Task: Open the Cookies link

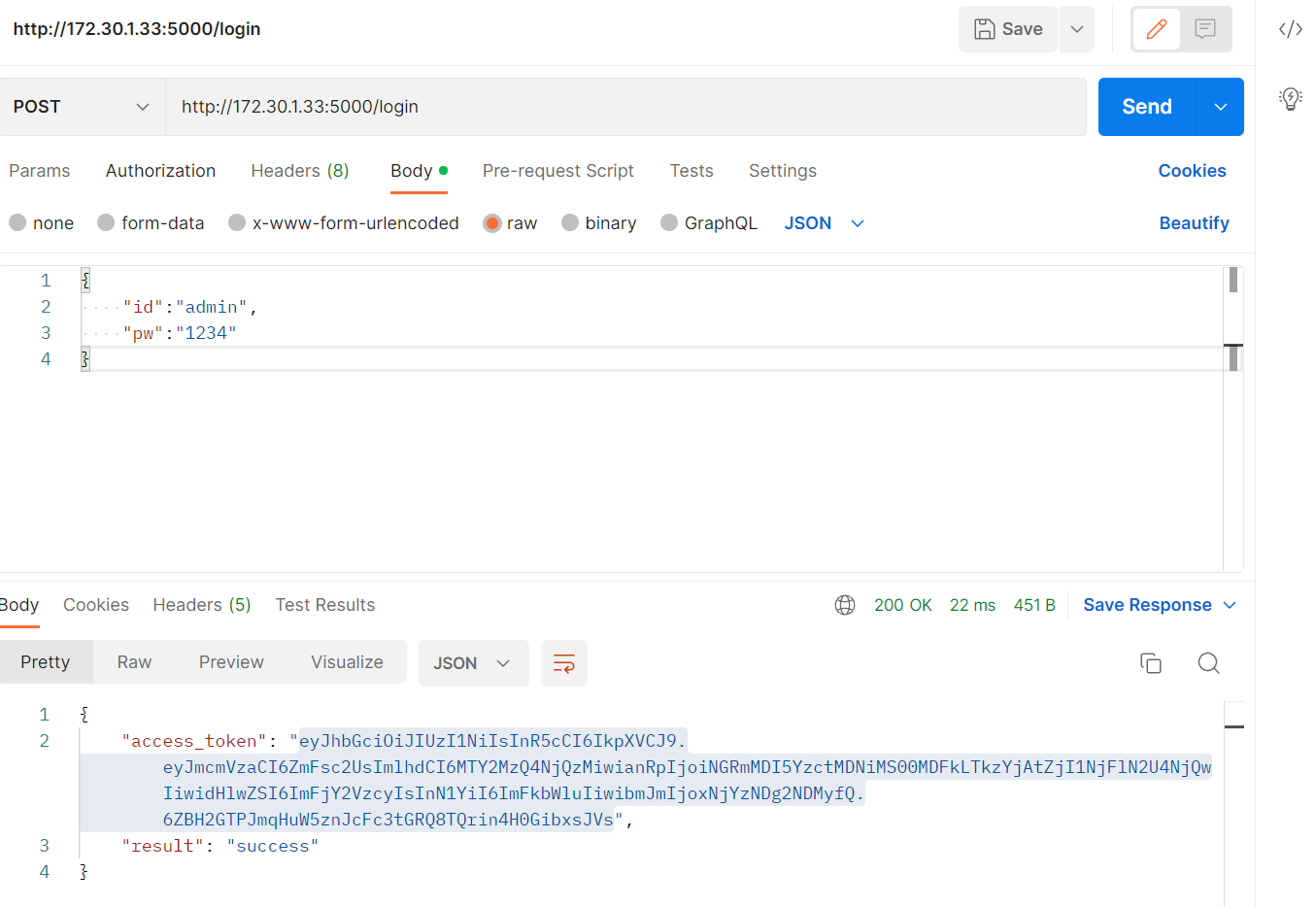Action: 1192,171
